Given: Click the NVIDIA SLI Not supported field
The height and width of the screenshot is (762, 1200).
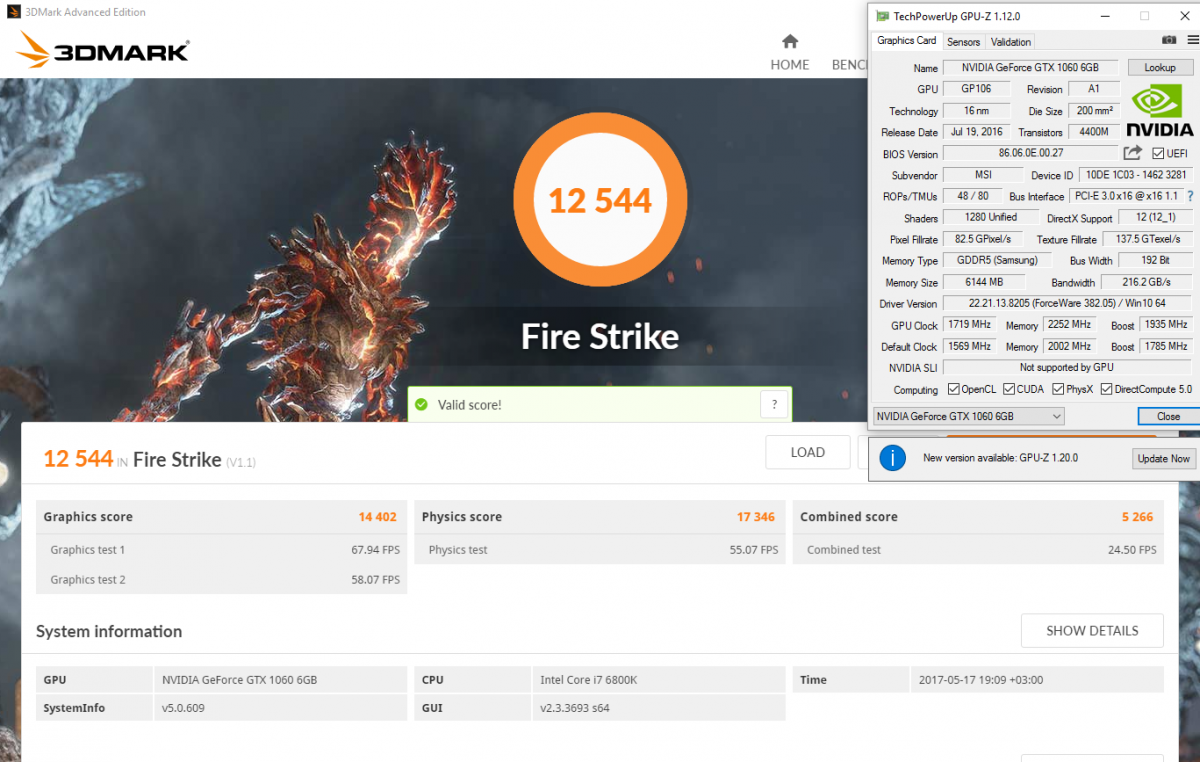Looking at the screenshot, I should point(1068,367).
